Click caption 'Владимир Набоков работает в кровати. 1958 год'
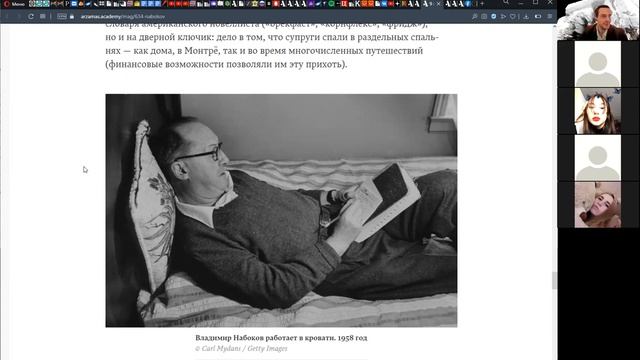The height and width of the screenshot is (360, 640). pyautogui.click(x=281, y=338)
